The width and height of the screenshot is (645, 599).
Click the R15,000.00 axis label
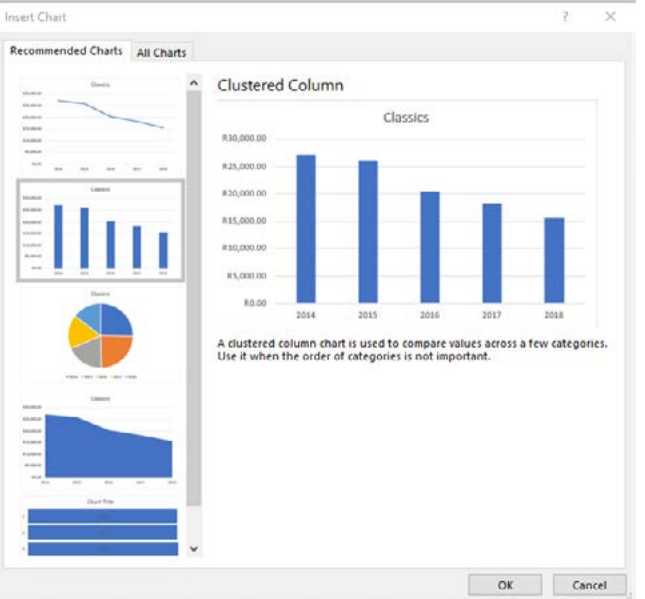(x=244, y=221)
